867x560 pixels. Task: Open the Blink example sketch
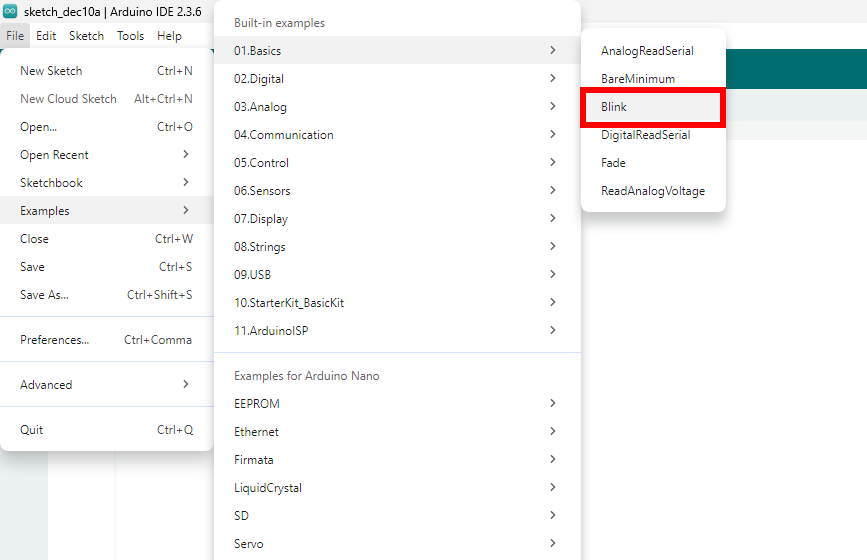coord(614,107)
